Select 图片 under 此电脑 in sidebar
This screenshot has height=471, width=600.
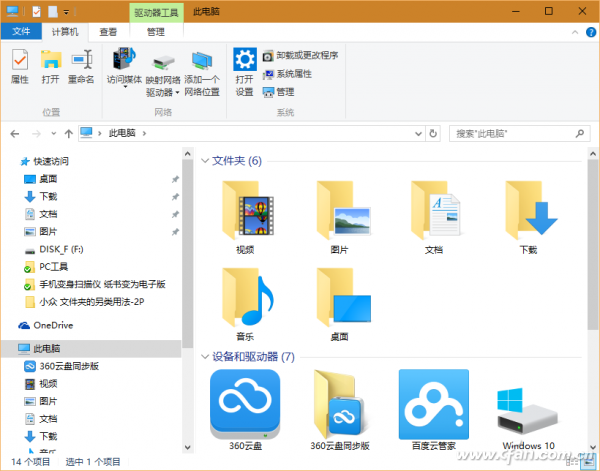(x=41, y=401)
